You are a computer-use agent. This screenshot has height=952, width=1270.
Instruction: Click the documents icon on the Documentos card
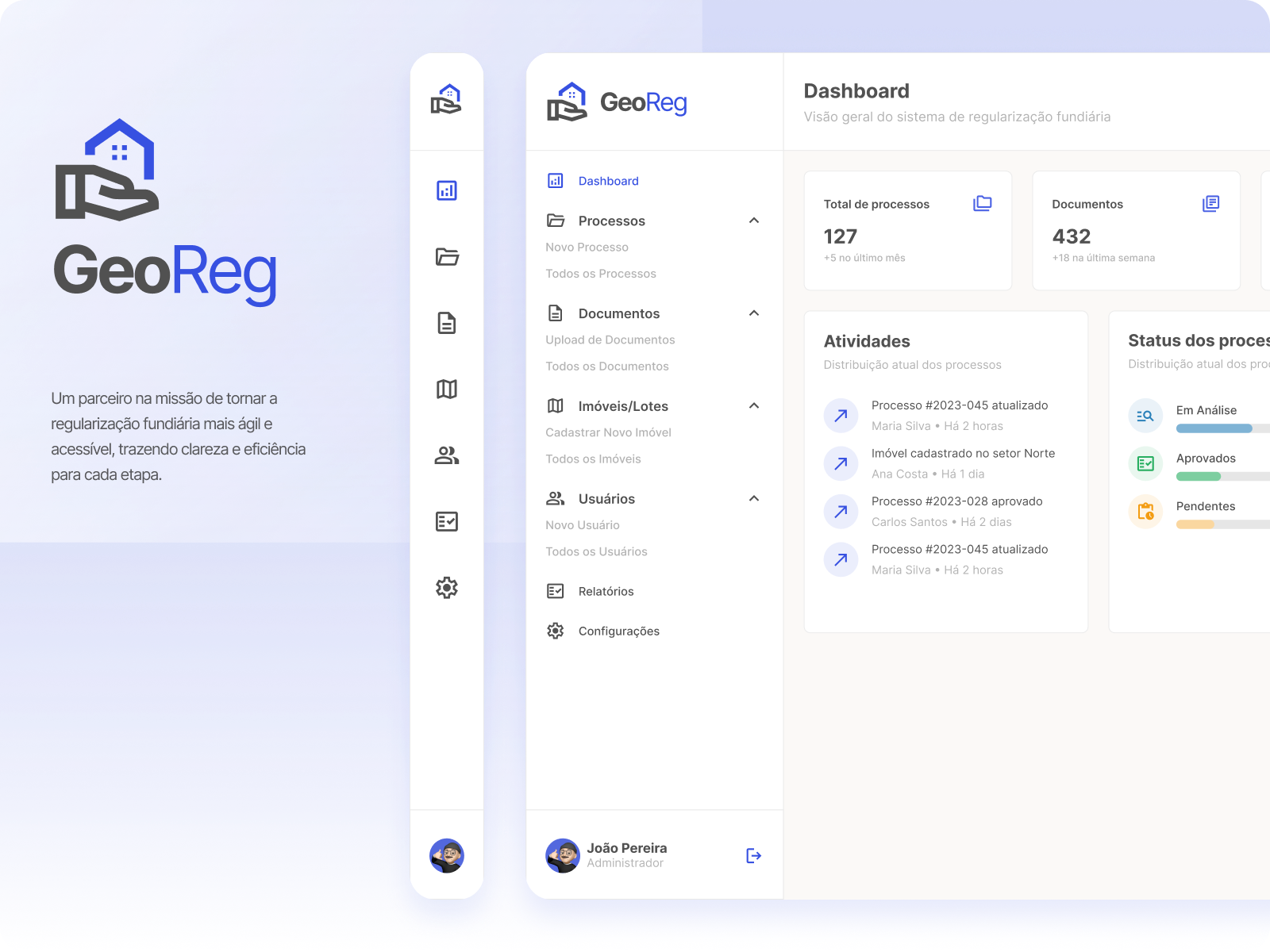[1210, 203]
